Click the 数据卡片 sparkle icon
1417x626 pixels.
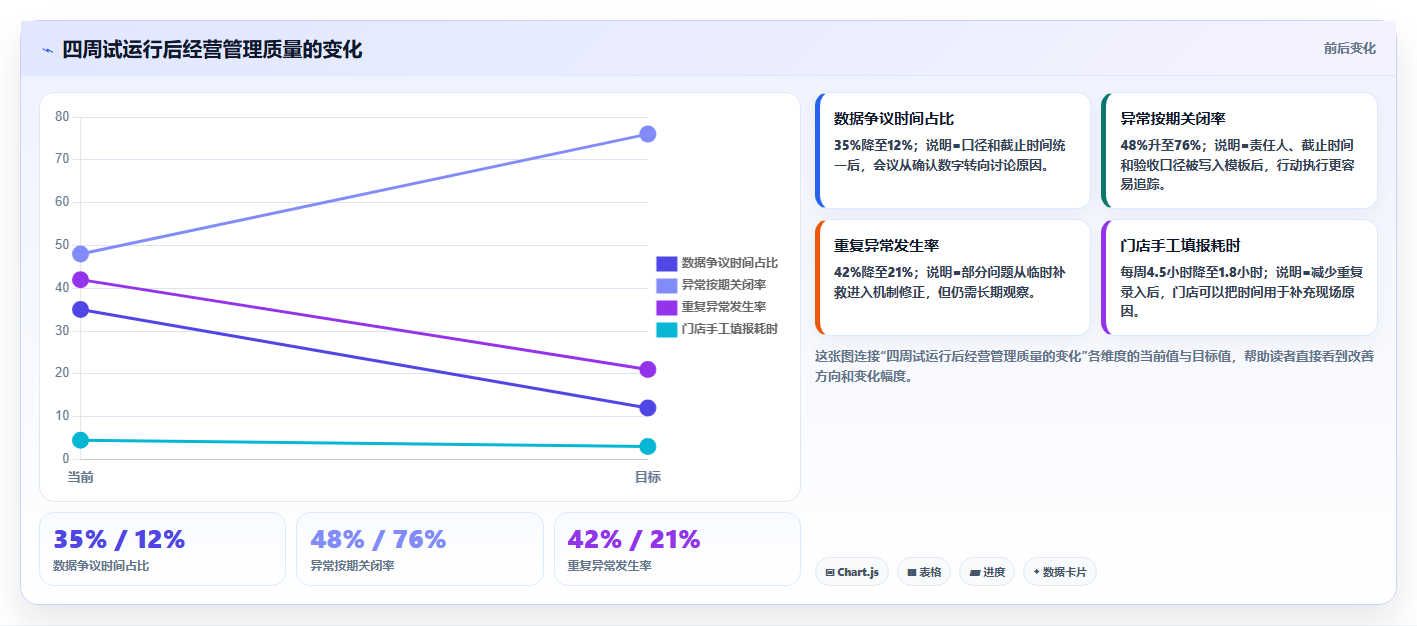1036,573
